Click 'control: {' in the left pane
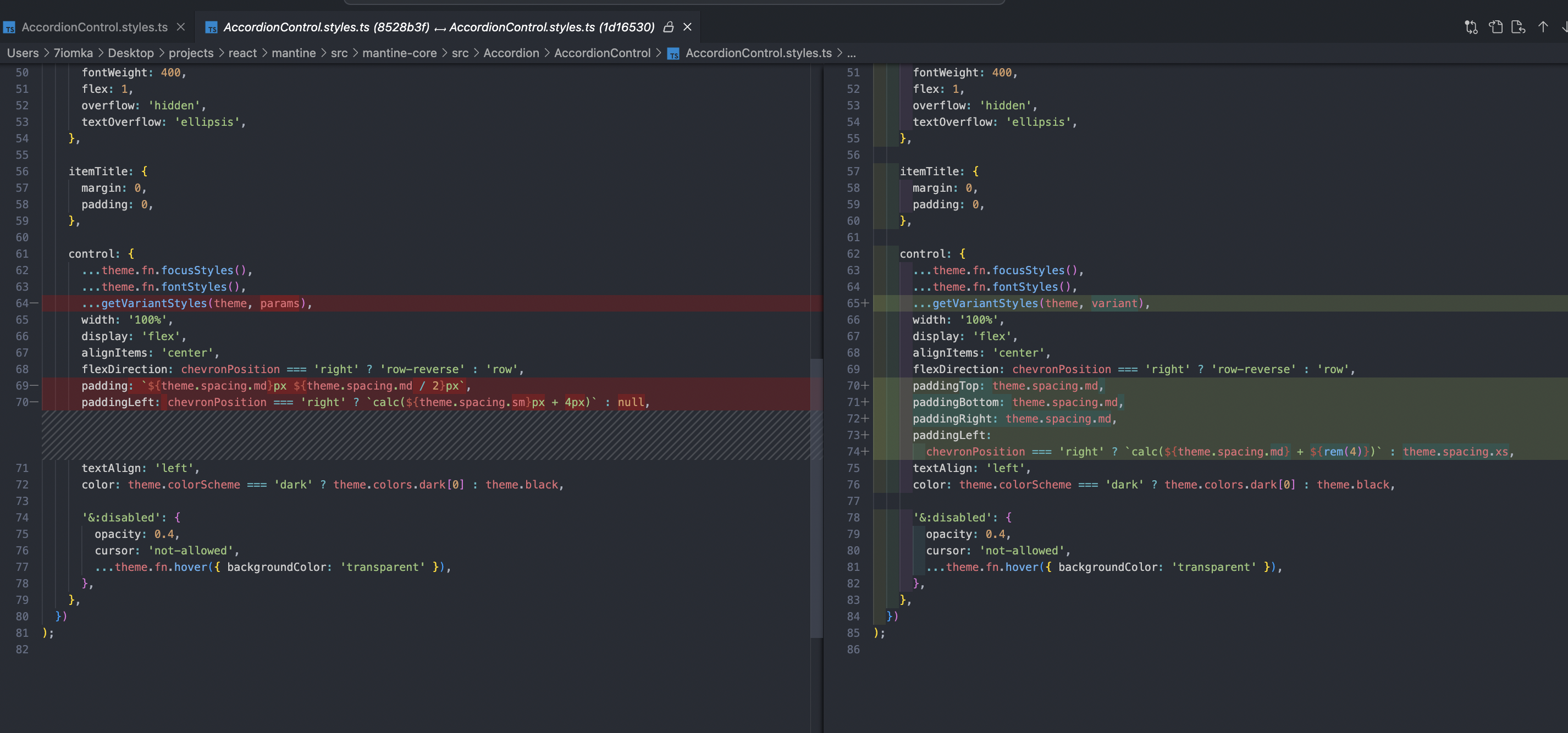The image size is (1568, 733). point(101,254)
